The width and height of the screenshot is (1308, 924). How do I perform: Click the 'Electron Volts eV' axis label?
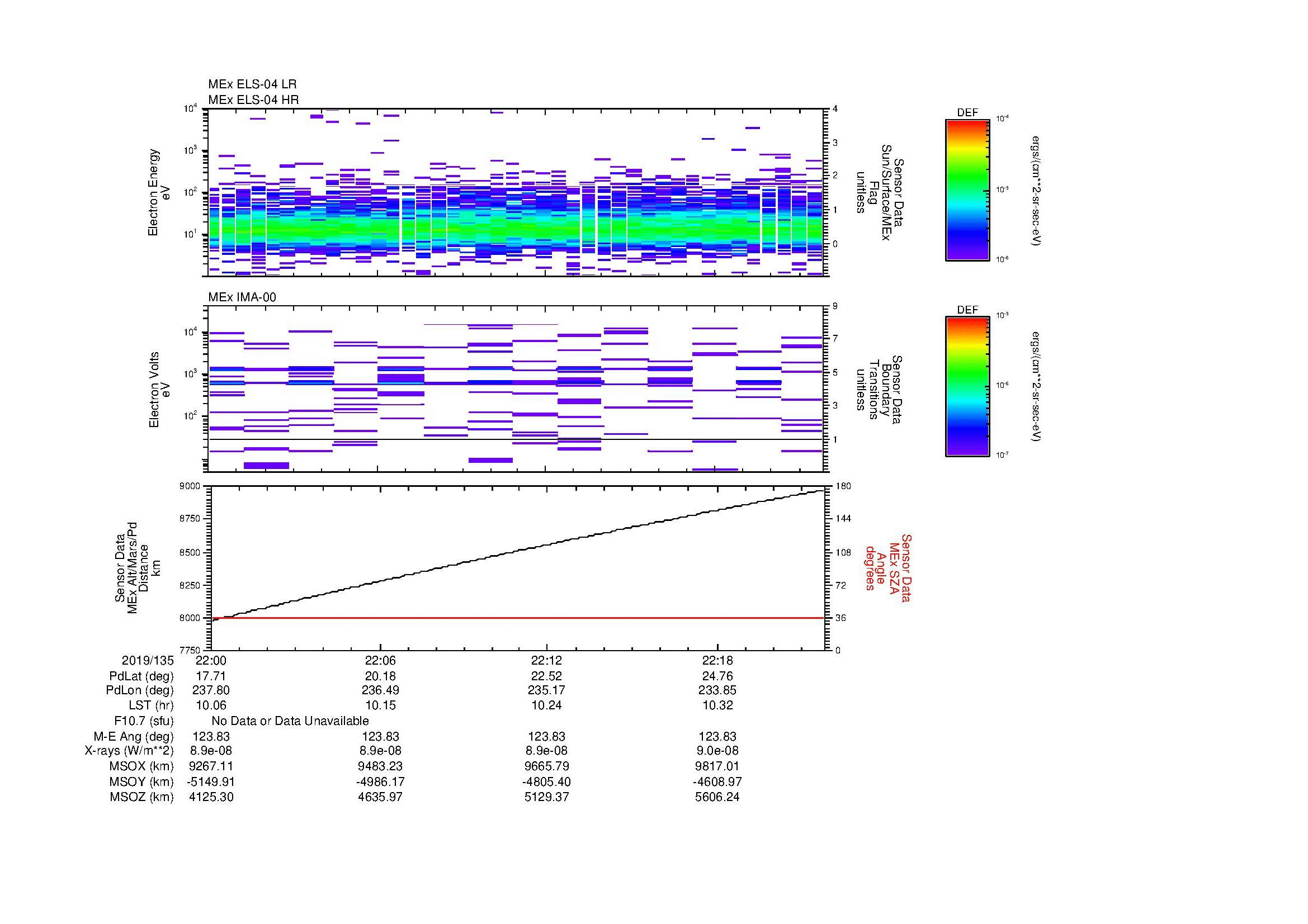pyautogui.click(x=159, y=390)
